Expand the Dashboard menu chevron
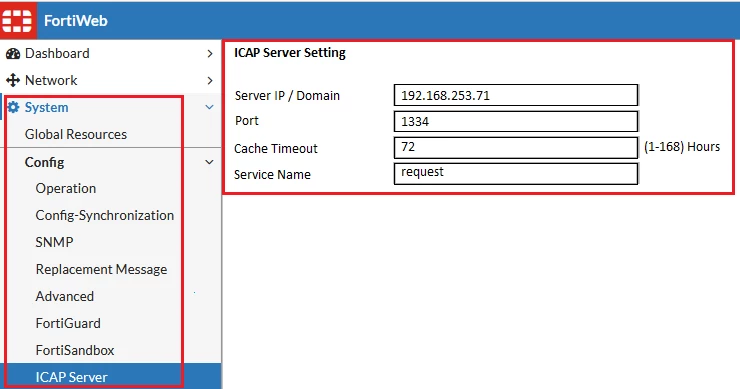 coord(210,54)
